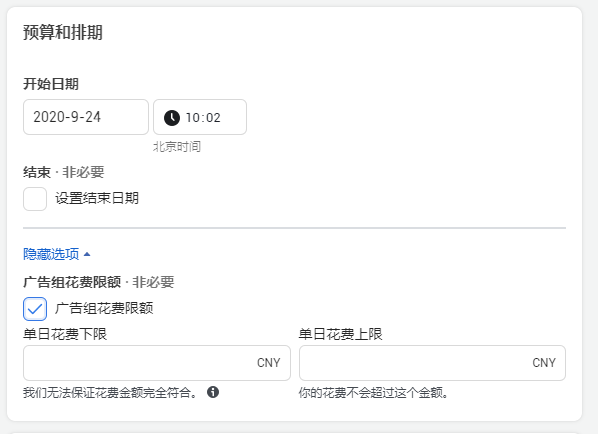Collapse options via the 隐藏选项 link
The height and width of the screenshot is (434, 598).
click(51, 254)
